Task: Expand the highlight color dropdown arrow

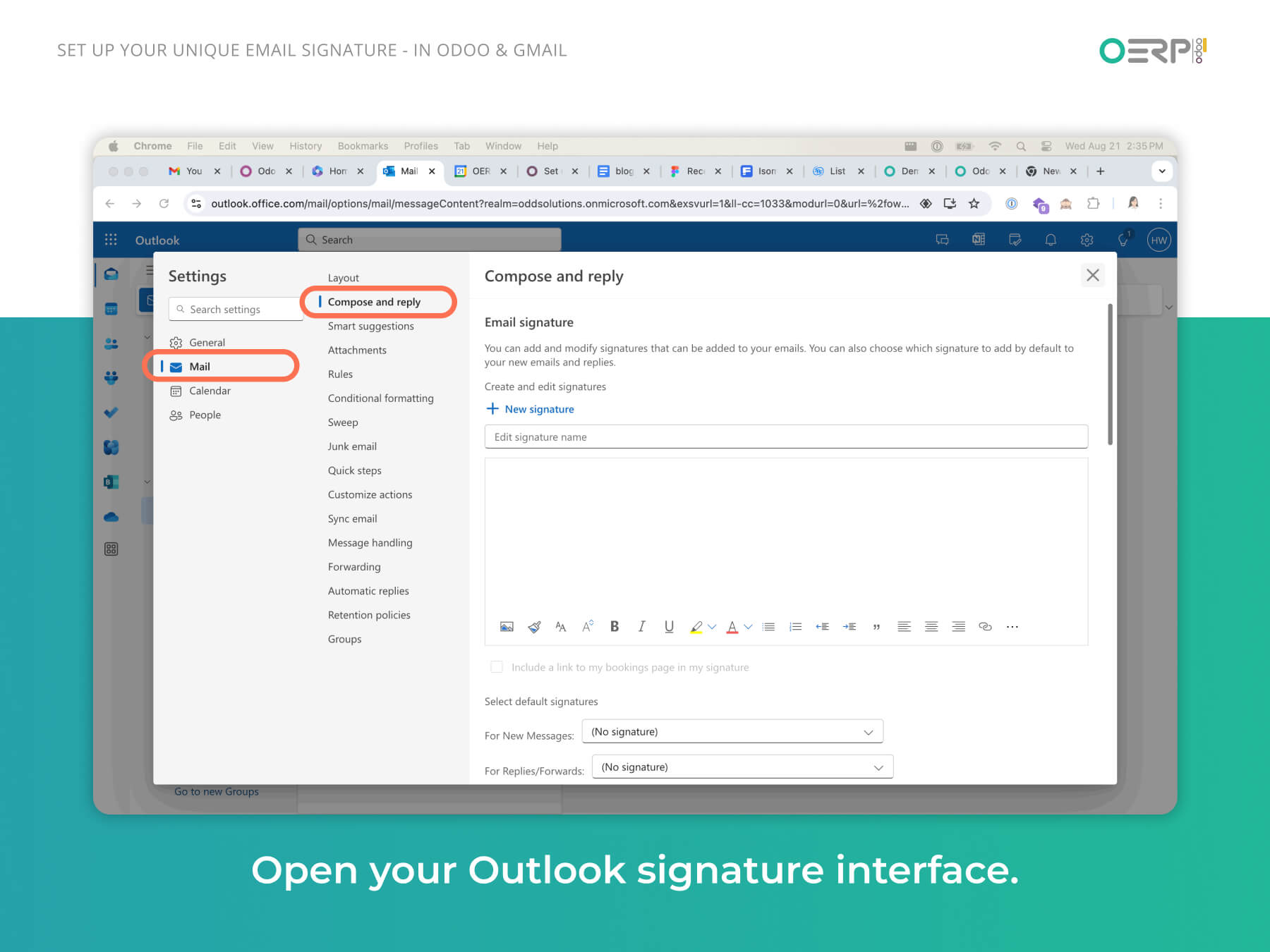Action: tap(712, 626)
